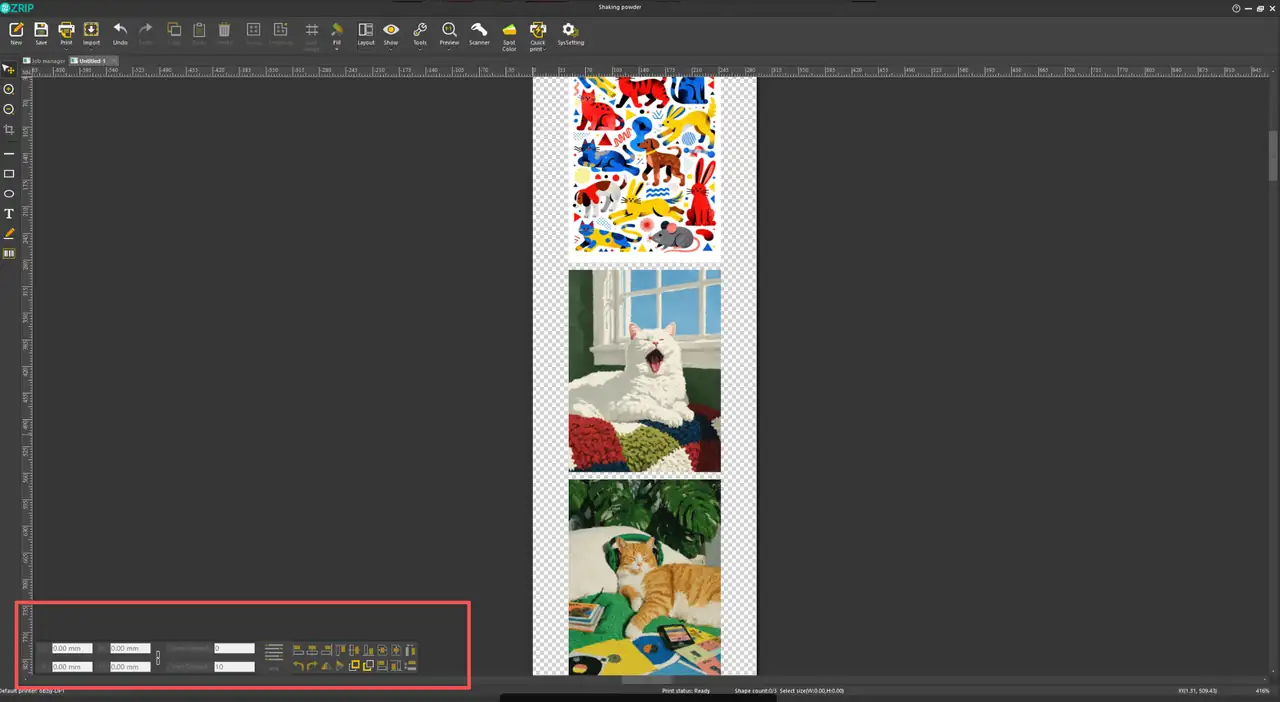Rotate selection counterclockwise
The height and width of the screenshot is (702, 1280).
point(298,666)
